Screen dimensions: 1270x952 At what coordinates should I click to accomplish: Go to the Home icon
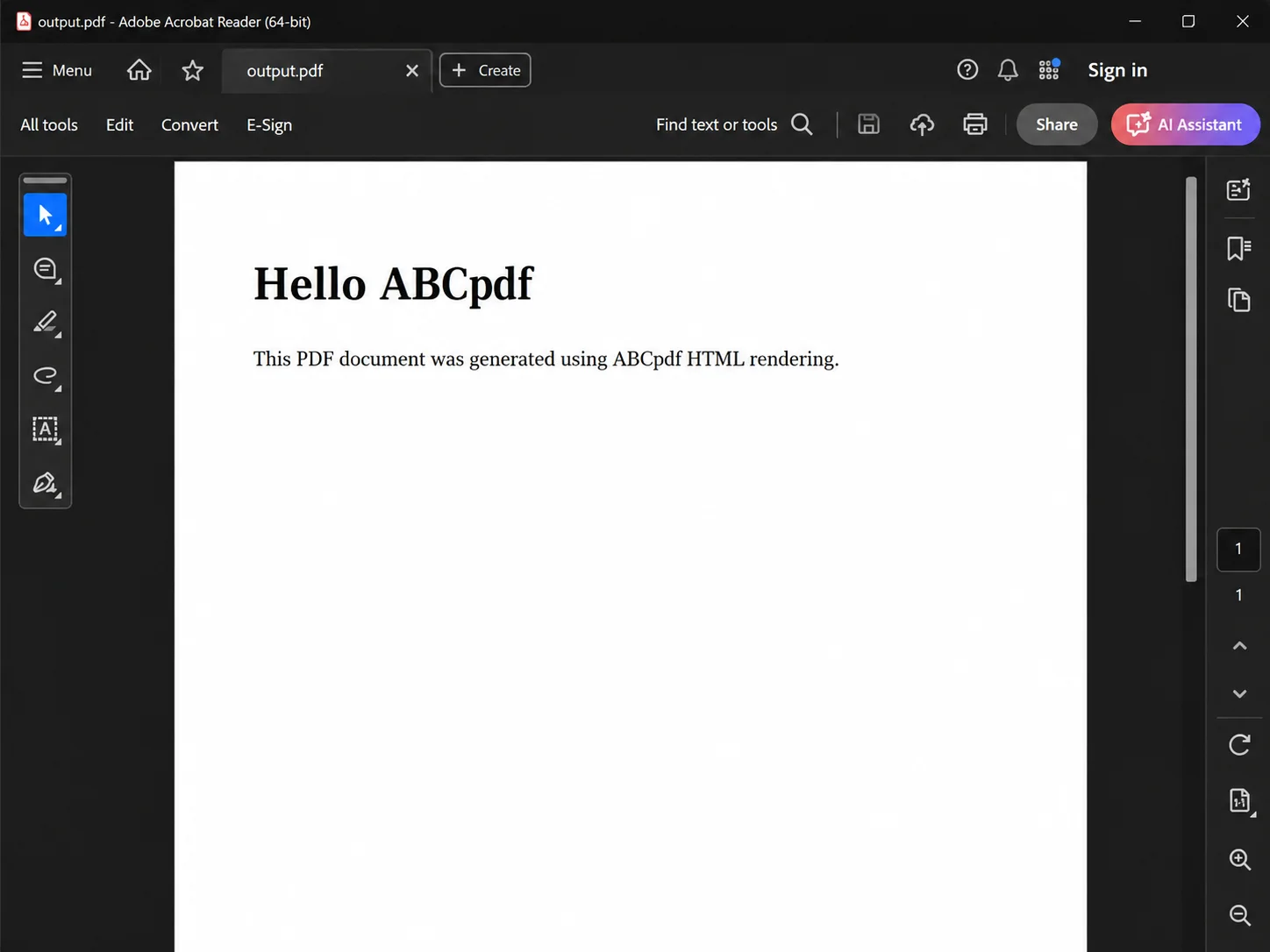[139, 70]
